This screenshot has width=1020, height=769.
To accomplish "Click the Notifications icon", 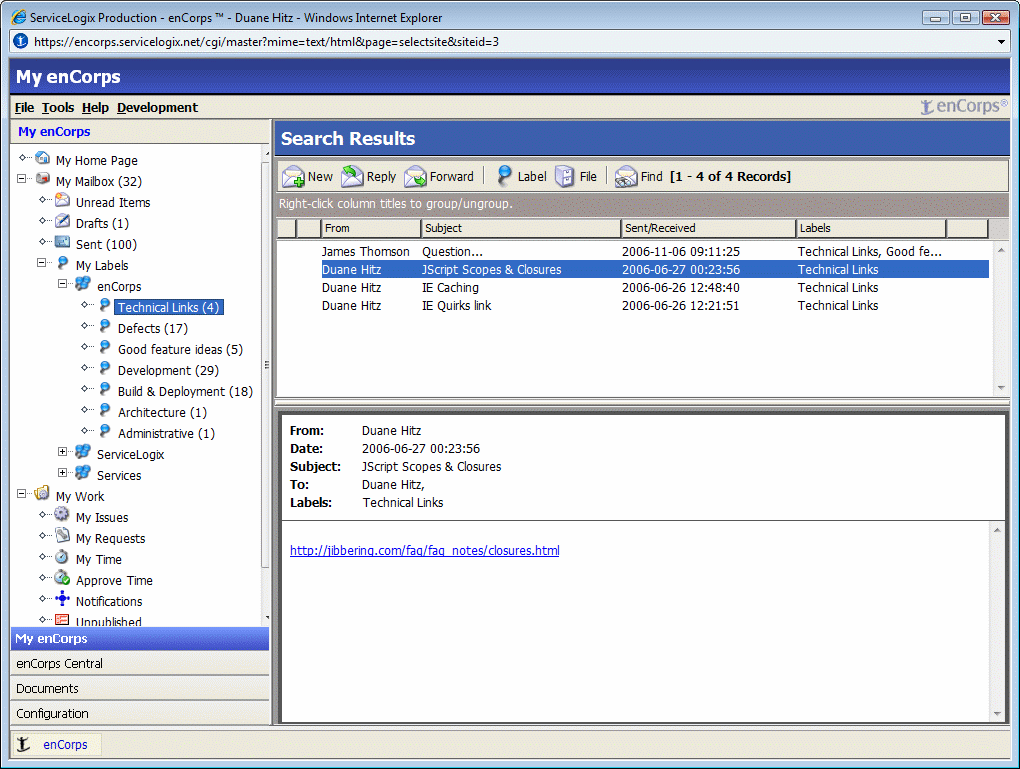I will (x=62, y=599).
